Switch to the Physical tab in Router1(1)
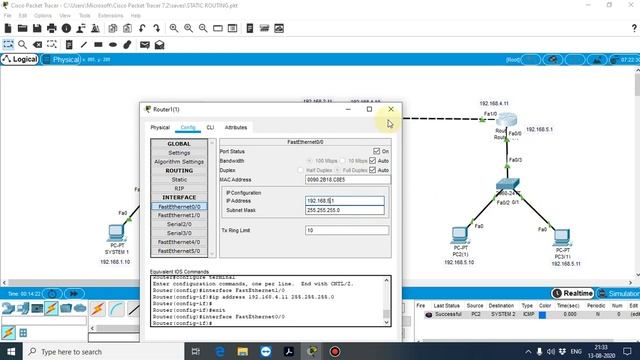640x360 pixels. pyautogui.click(x=160, y=127)
